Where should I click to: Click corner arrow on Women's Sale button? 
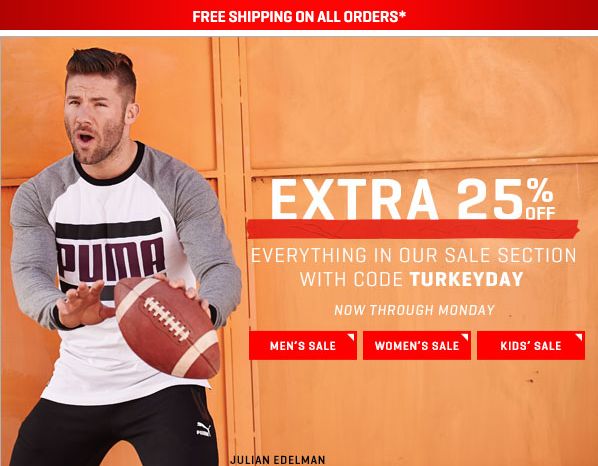(x=465, y=337)
